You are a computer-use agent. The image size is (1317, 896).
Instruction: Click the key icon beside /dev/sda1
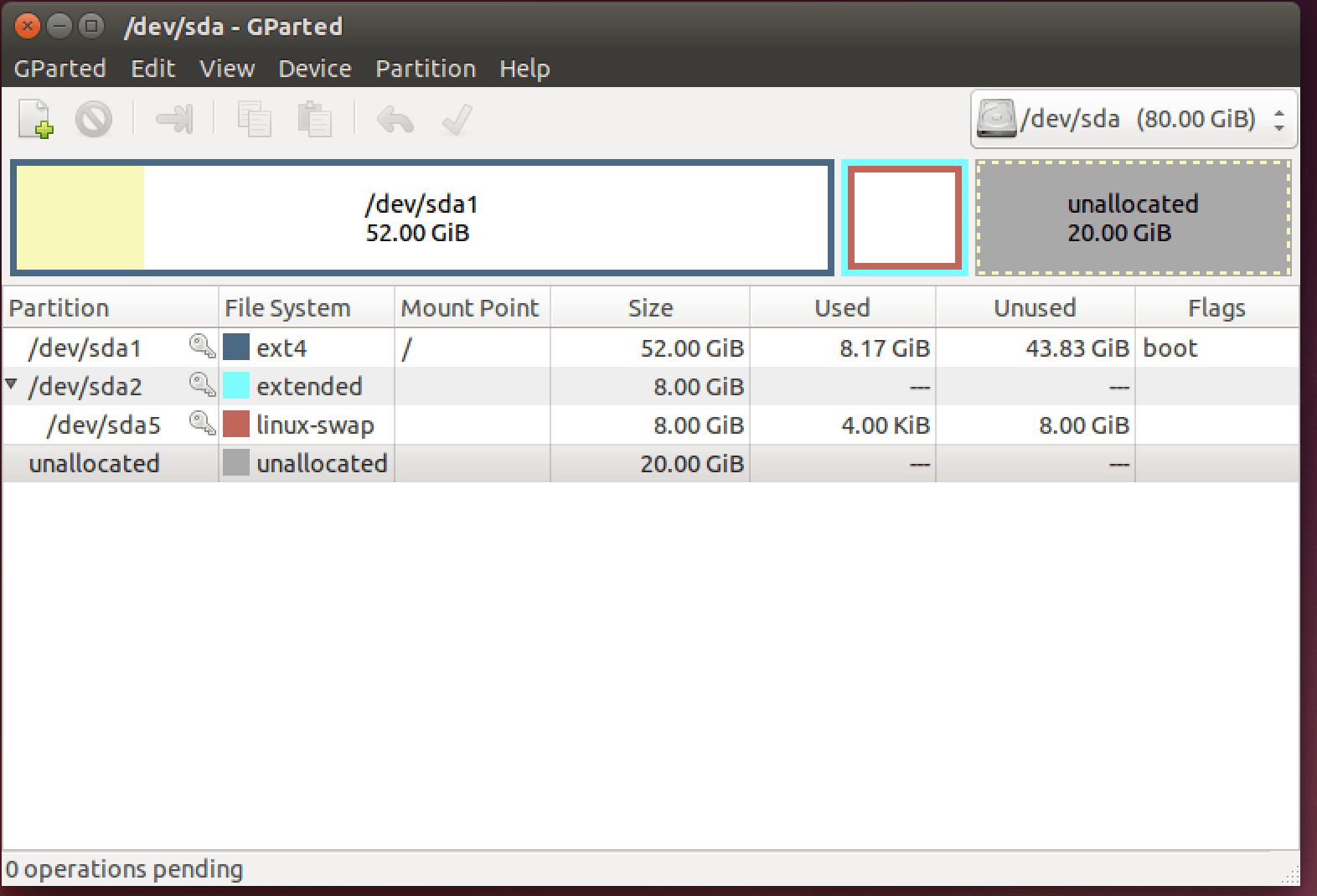pos(202,347)
